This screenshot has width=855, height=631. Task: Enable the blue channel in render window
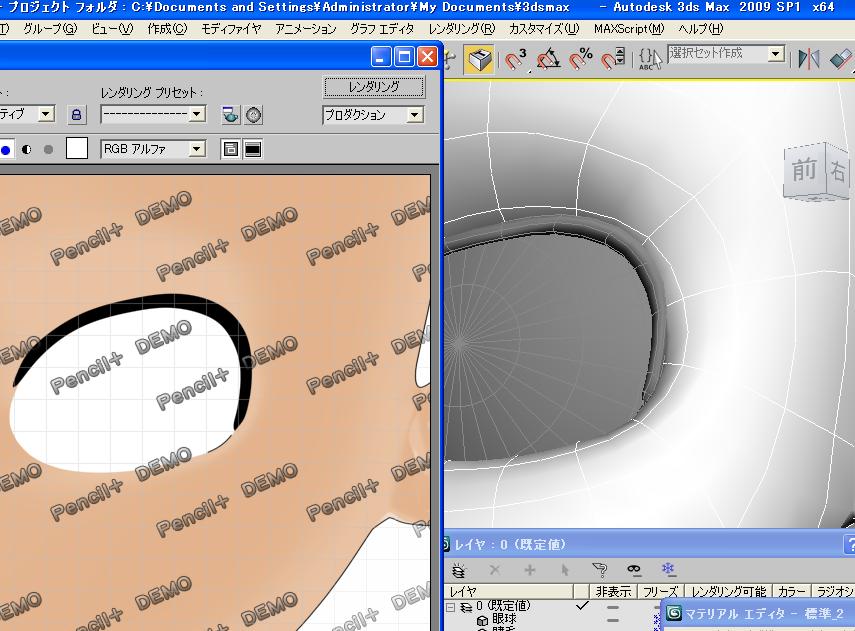[x=5, y=149]
